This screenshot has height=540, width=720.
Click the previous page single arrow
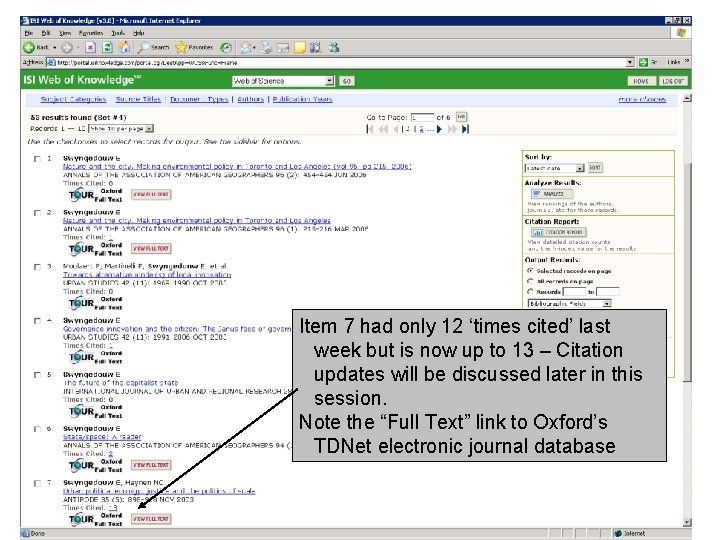click(396, 129)
